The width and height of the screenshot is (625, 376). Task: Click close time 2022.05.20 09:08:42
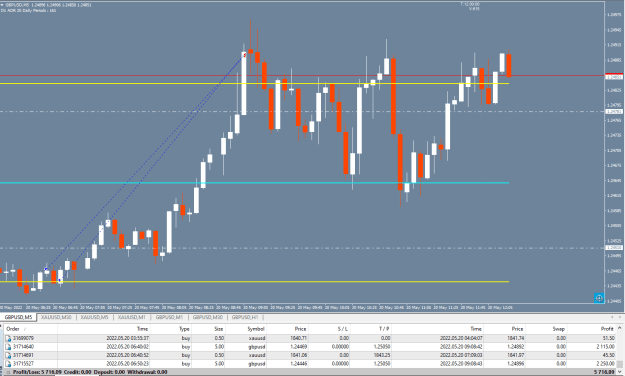(x=461, y=347)
